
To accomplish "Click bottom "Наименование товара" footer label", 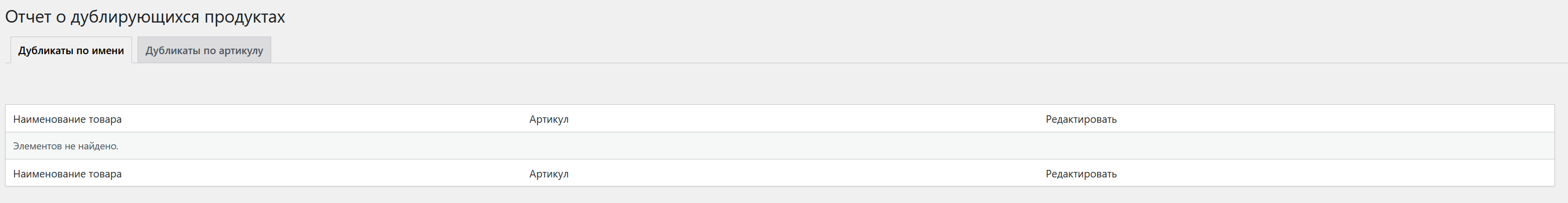I will pyautogui.click(x=67, y=174).
